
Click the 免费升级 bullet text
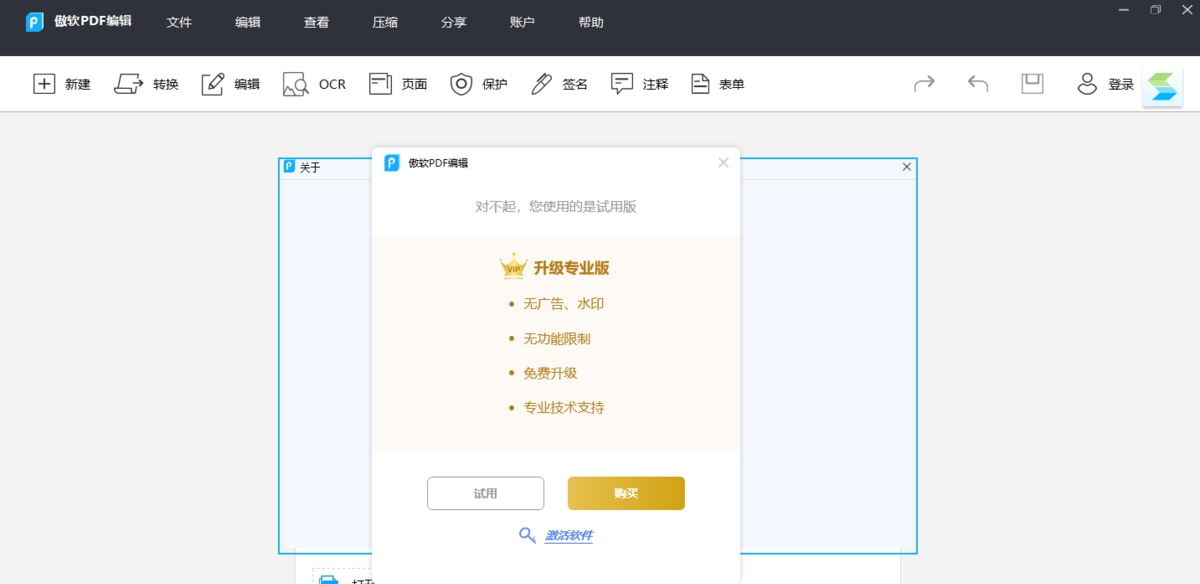(x=550, y=373)
